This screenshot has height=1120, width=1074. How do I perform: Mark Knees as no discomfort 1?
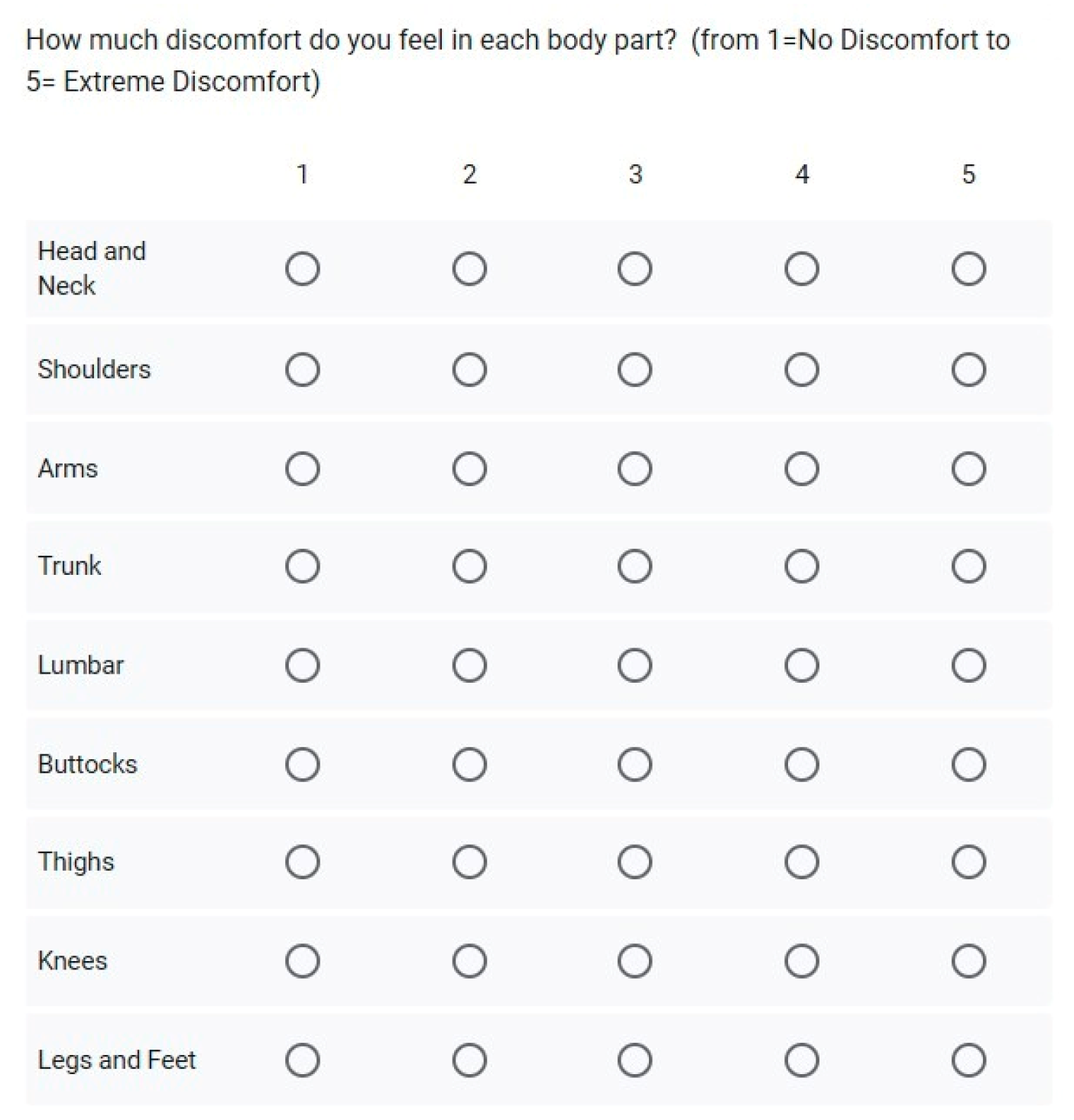pos(302,961)
